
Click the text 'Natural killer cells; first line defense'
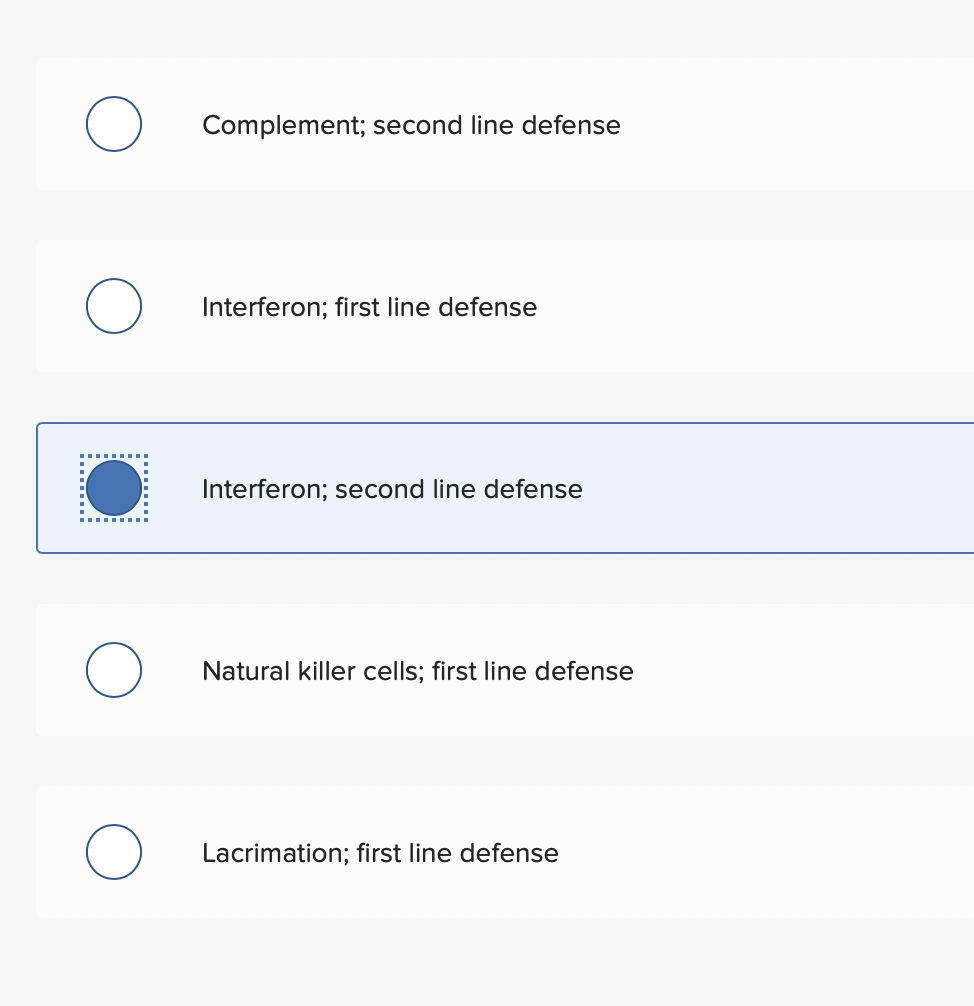pyautogui.click(x=418, y=671)
